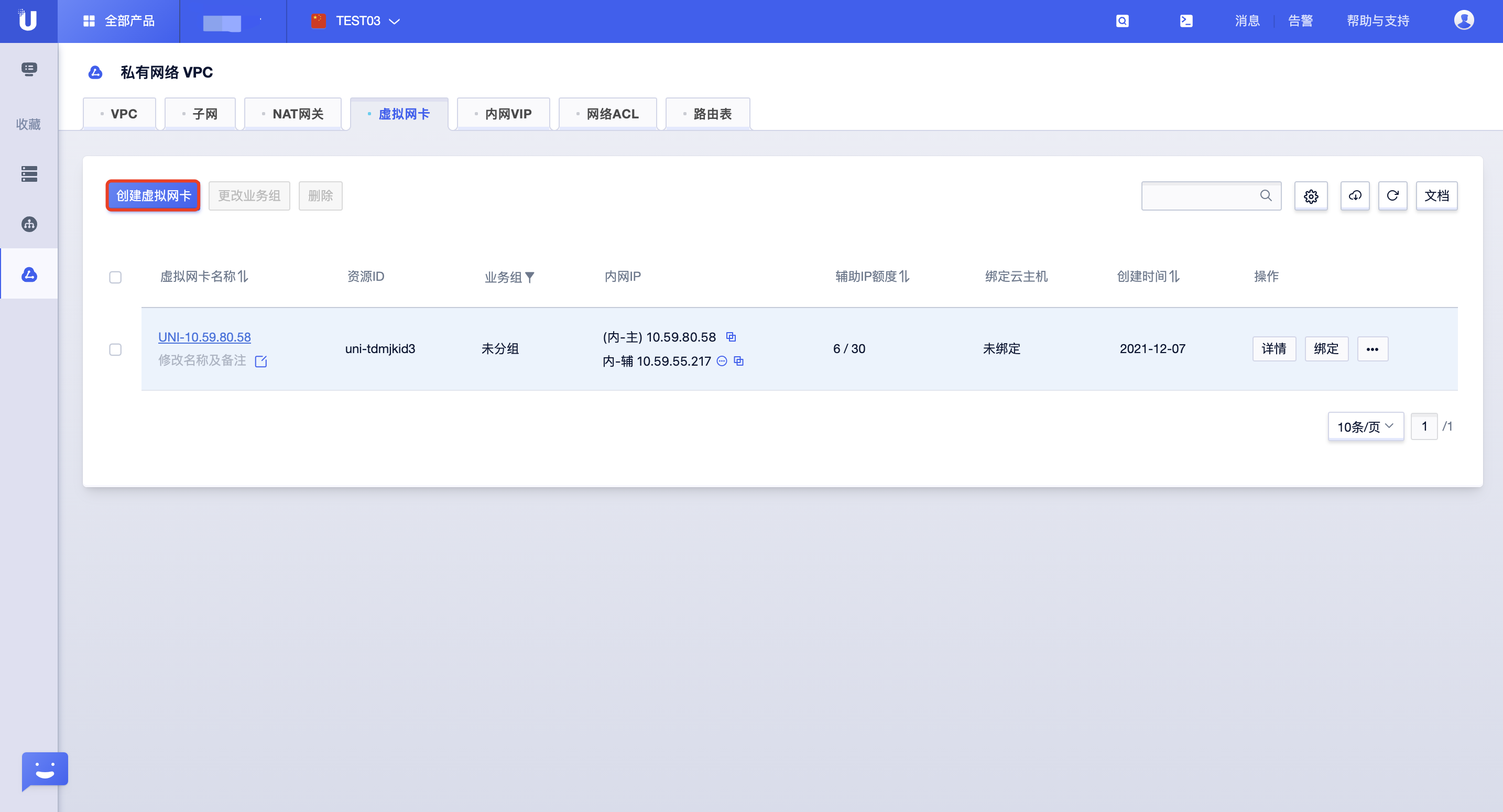
Task: Open the 文档 documentation button
Action: (1436, 195)
